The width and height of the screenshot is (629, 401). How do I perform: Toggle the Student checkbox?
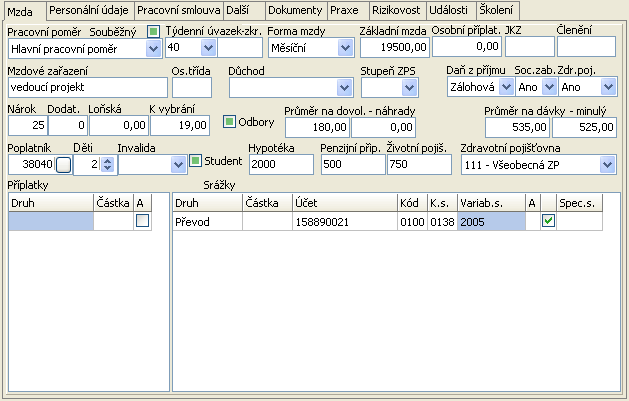pos(195,161)
